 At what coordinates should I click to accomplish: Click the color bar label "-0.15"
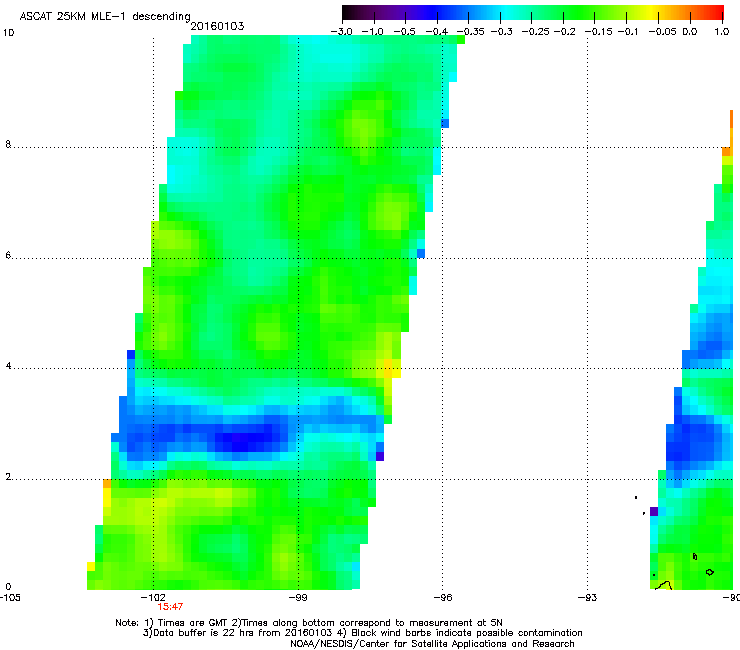pos(598,32)
